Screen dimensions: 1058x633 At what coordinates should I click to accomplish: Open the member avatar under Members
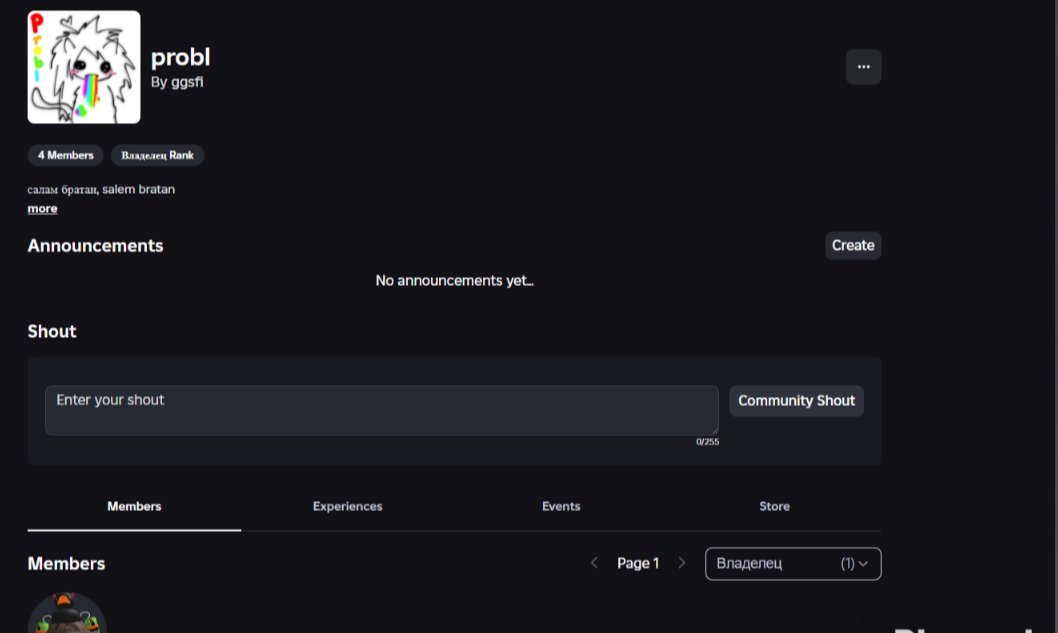pyautogui.click(x=67, y=613)
